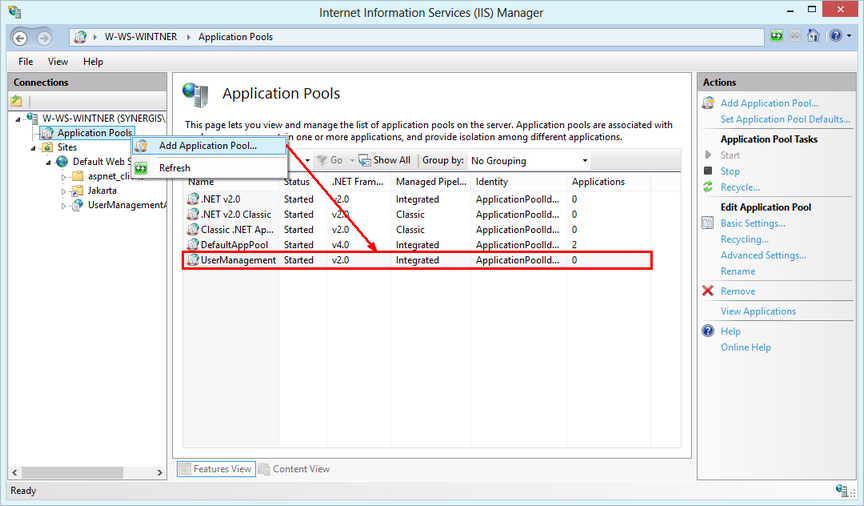Click the Add Application Pool action link
864x506 pixels.
click(769, 103)
